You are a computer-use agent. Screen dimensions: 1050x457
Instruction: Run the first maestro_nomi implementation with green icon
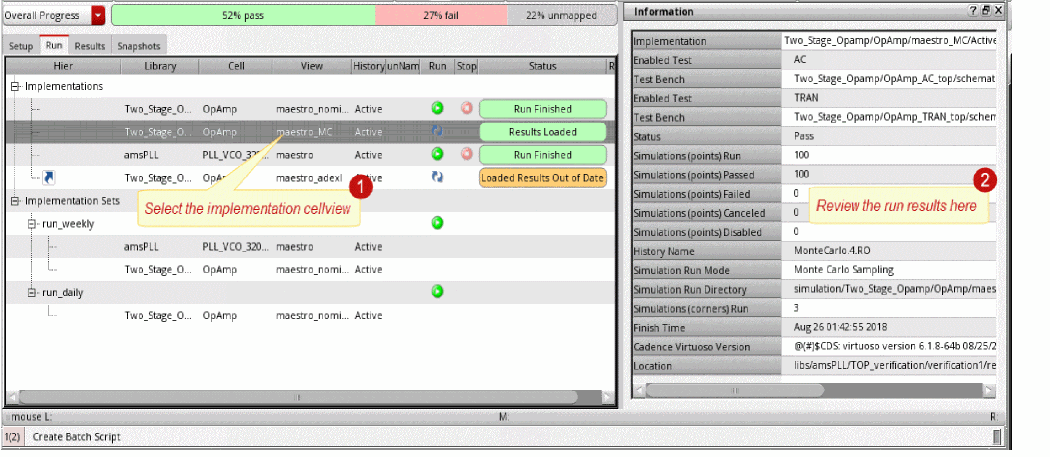pos(437,109)
